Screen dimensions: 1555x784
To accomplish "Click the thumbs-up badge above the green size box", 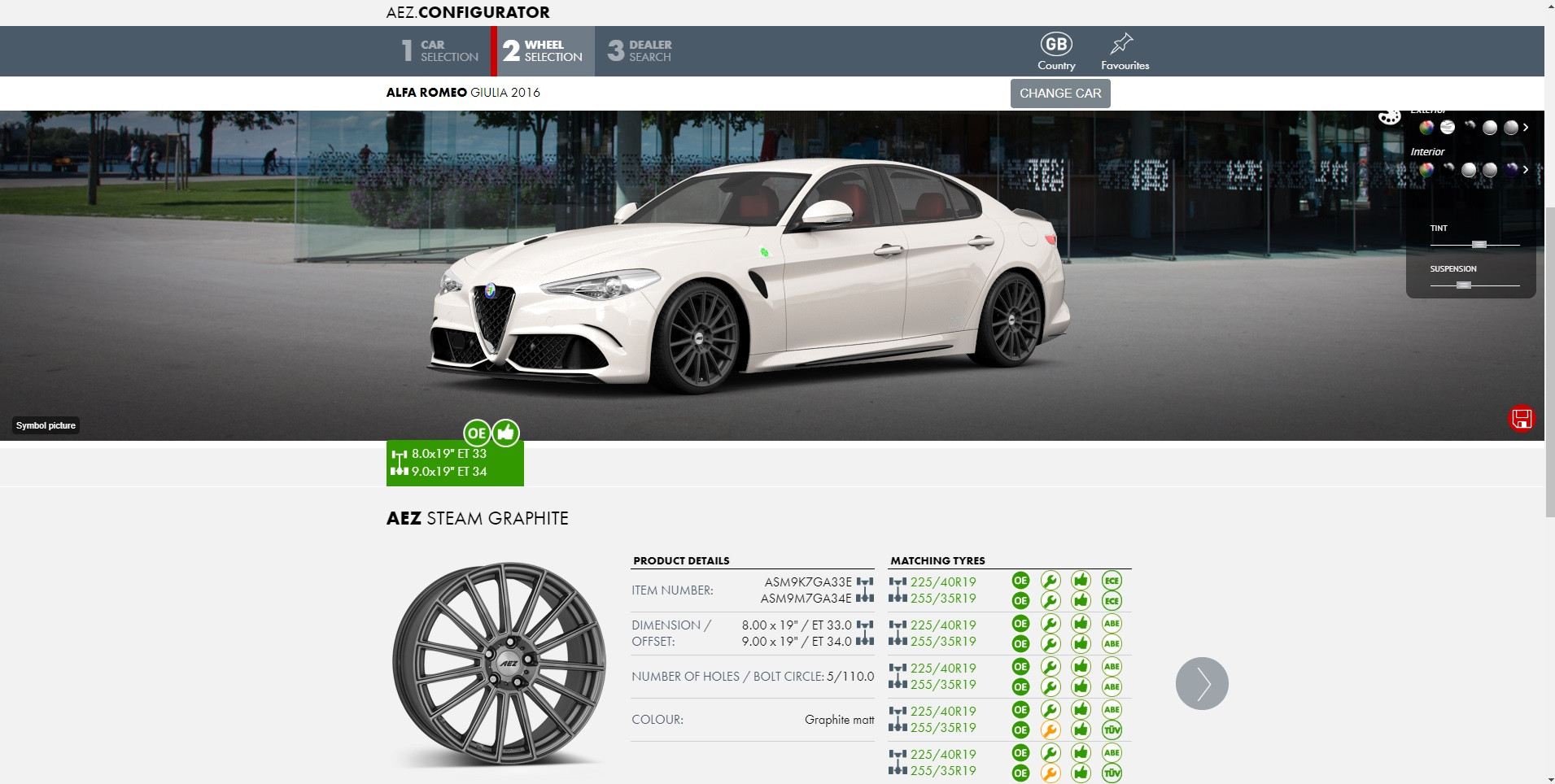I will (x=505, y=433).
